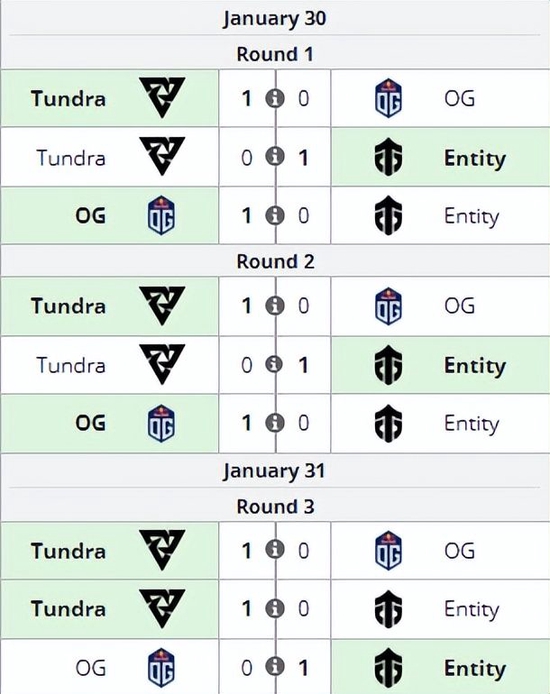Click Entity logo in Round 3 last match
Viewport: 550px width, 694px height.
tap(388, 667)
